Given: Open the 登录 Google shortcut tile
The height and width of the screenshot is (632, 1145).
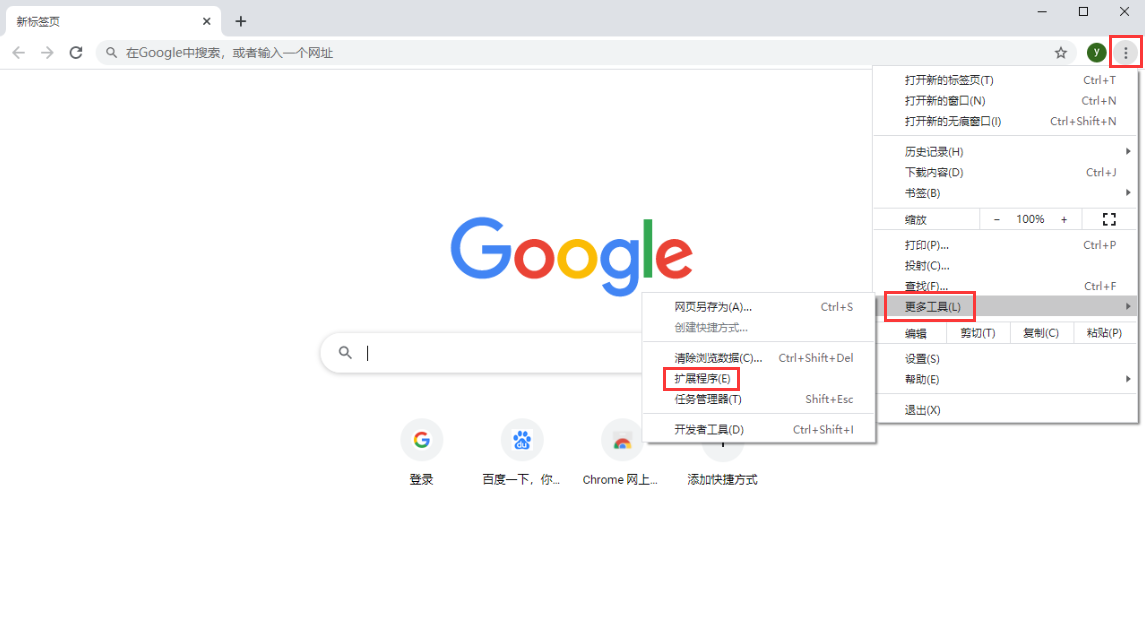Looking at the screenshot, I should 421,453.
